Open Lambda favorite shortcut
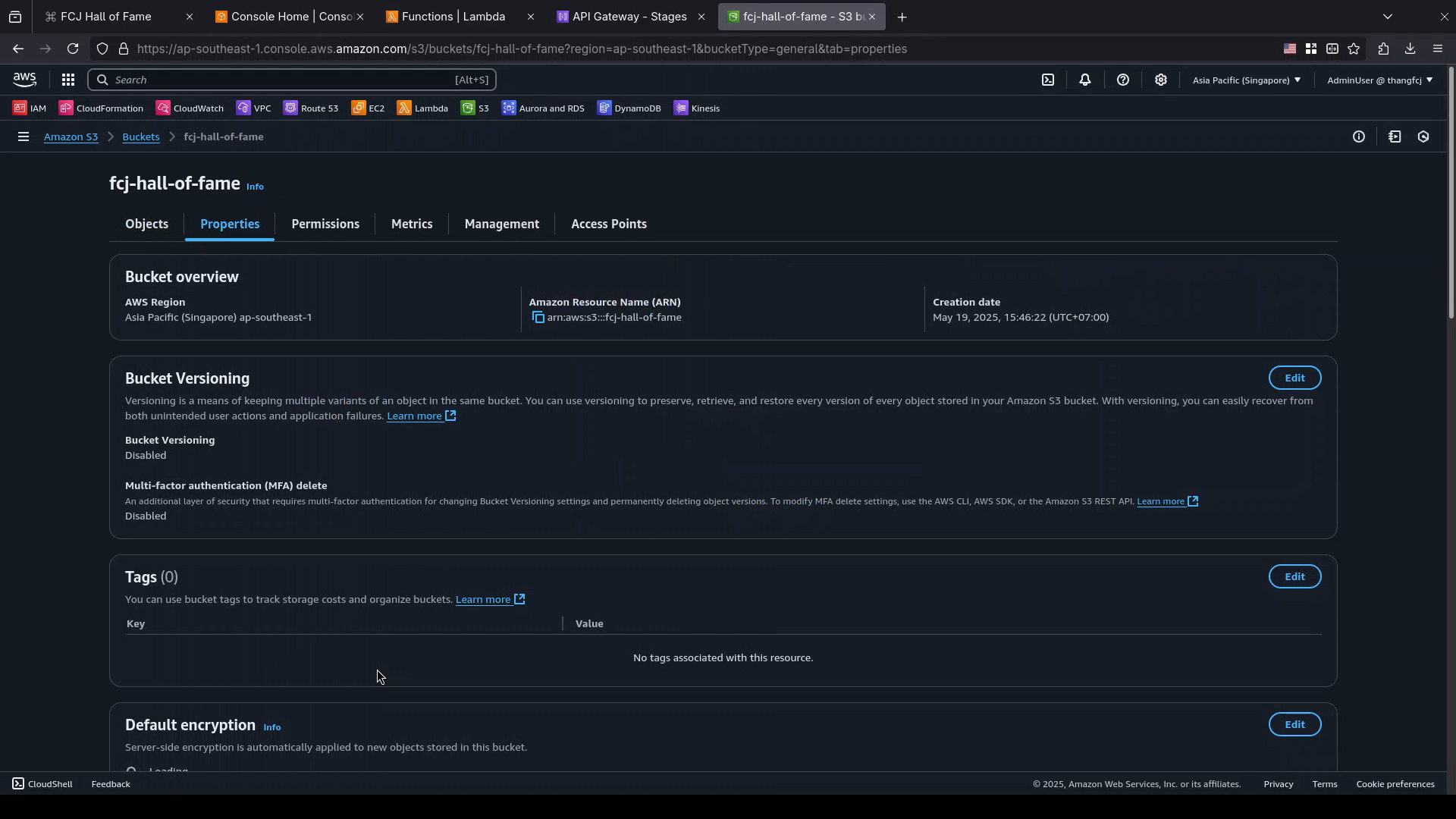The width and height of the screenshot is (1456, 819). click(x=422, y=108)
